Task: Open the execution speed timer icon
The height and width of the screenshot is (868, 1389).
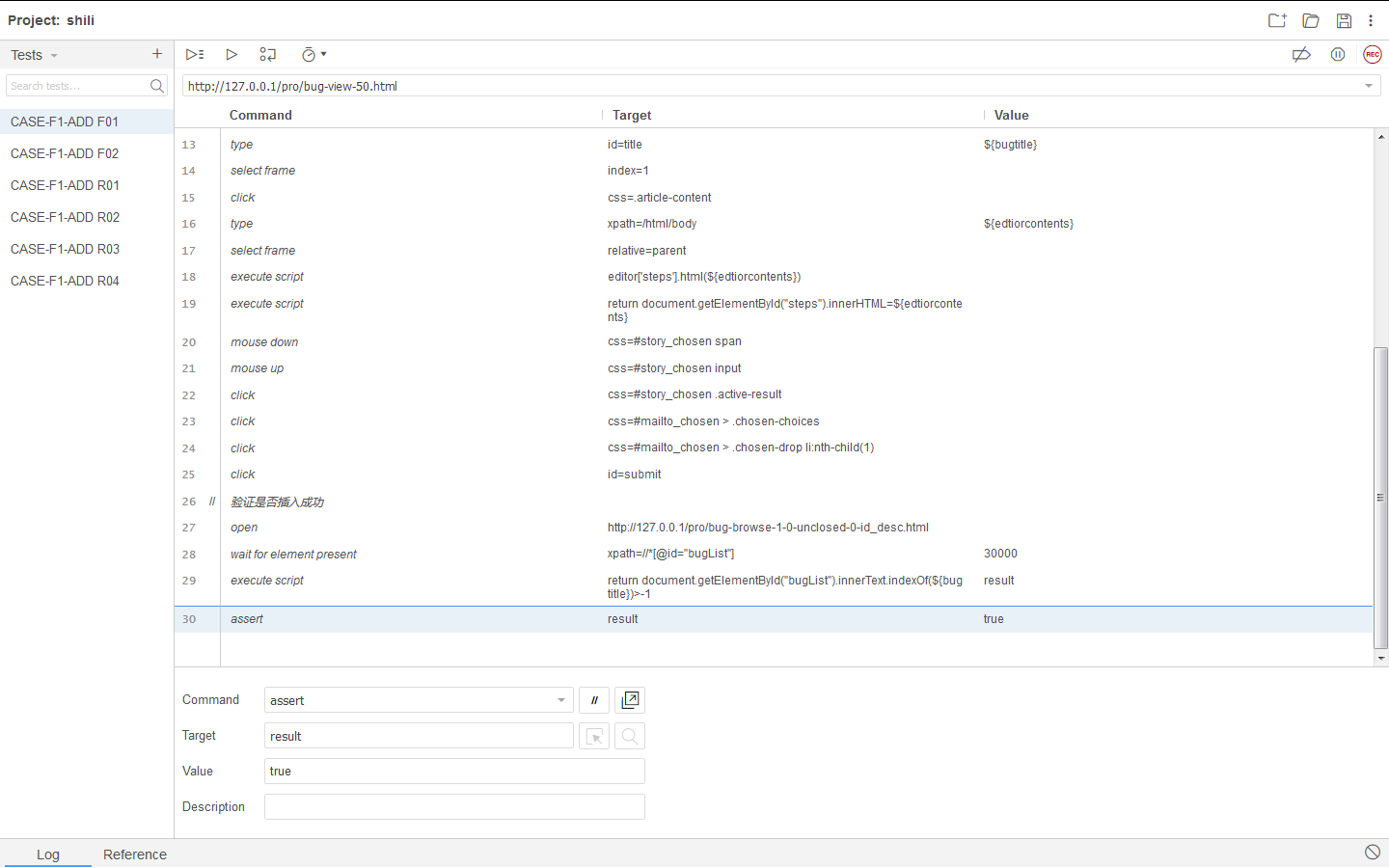Action: pos(309,55)
